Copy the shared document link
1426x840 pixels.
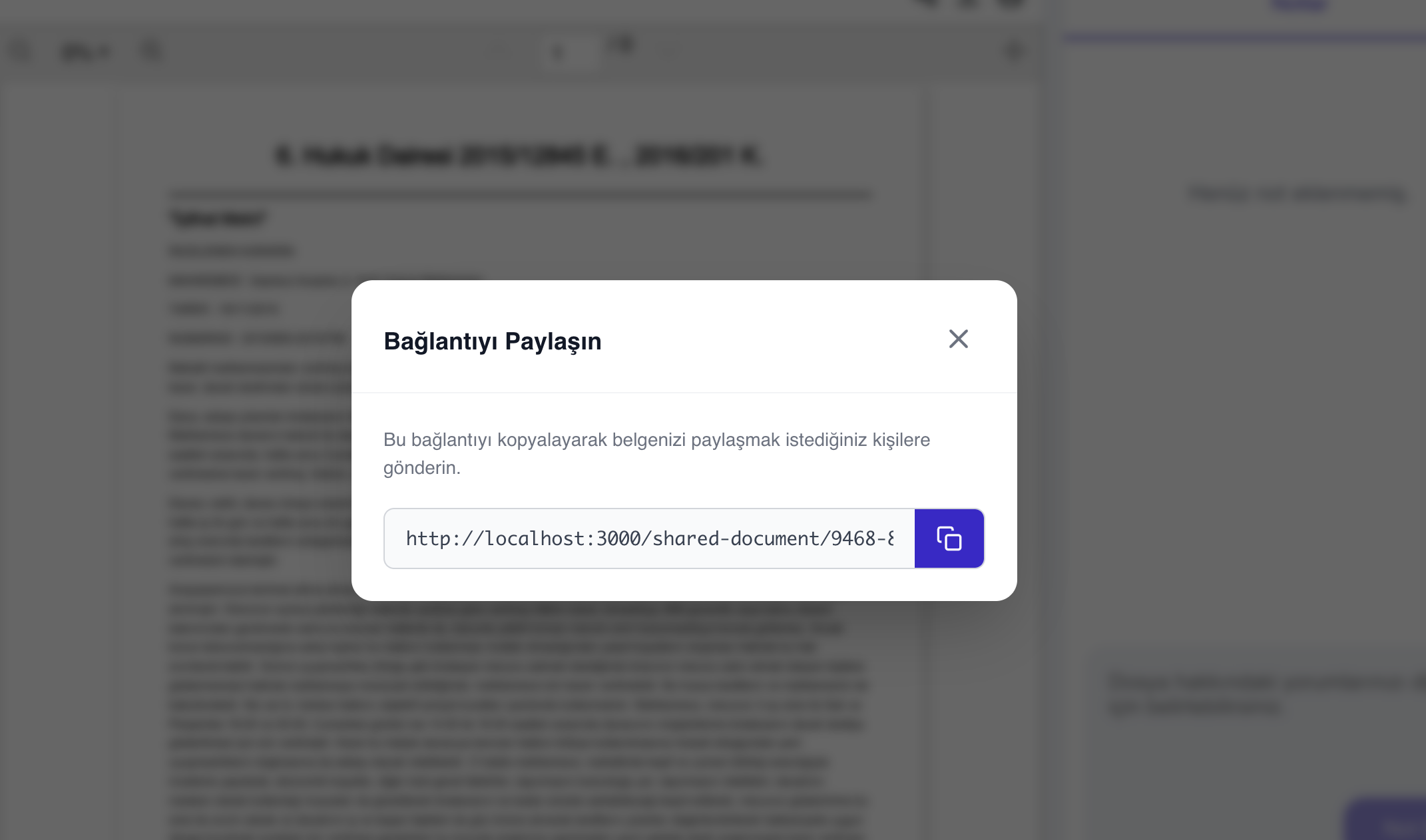pos(949,538)
